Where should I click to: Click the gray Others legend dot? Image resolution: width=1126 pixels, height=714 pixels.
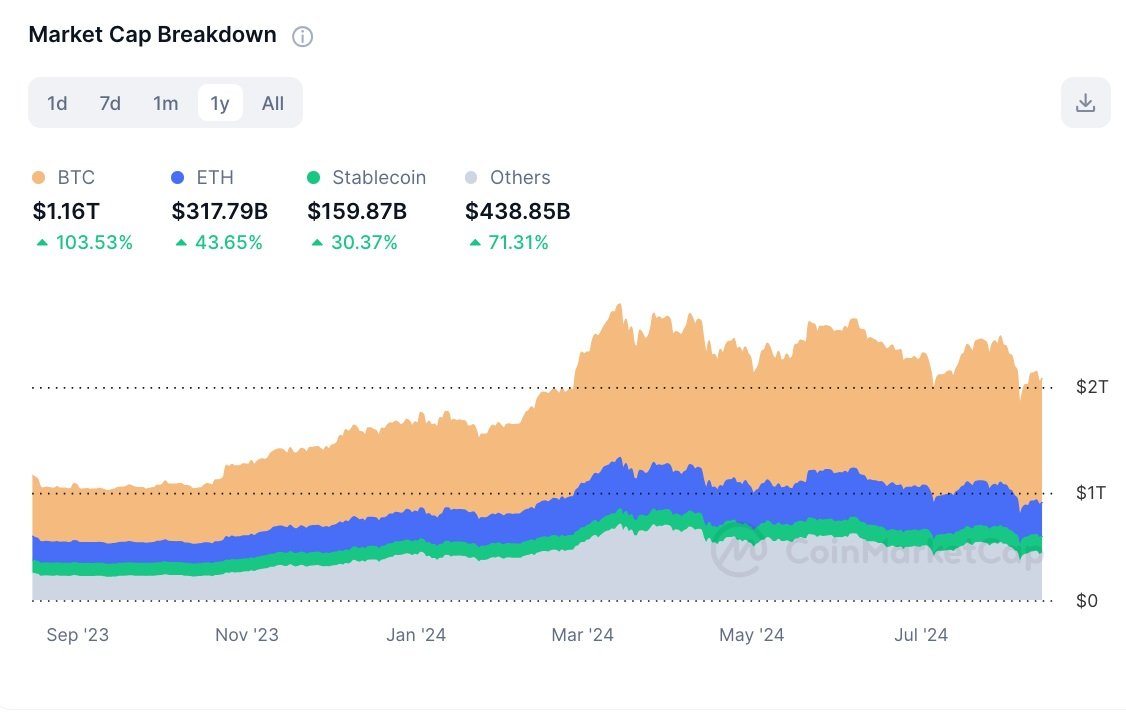coord(471,177)
